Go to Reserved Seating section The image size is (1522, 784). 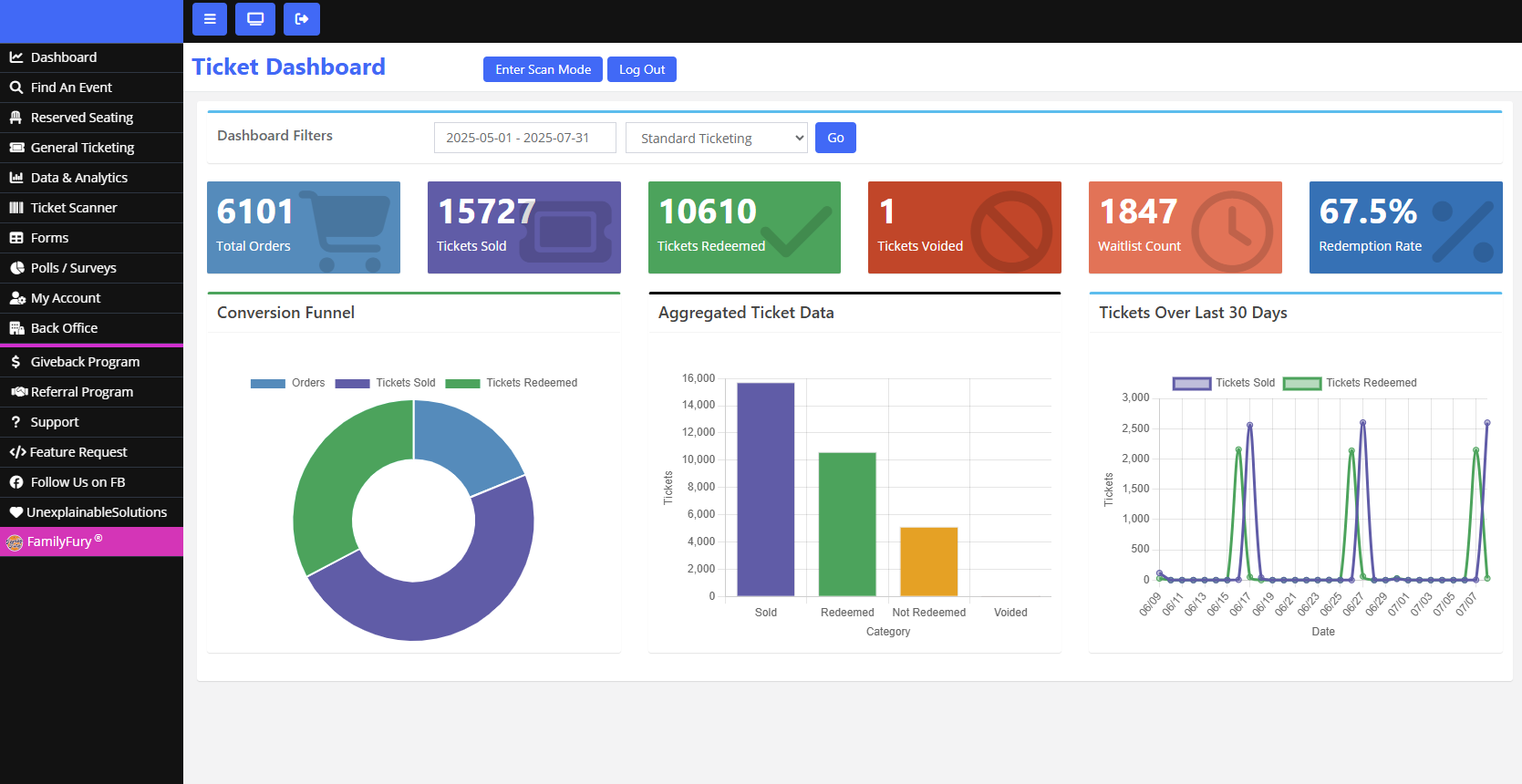coord(91,118)
